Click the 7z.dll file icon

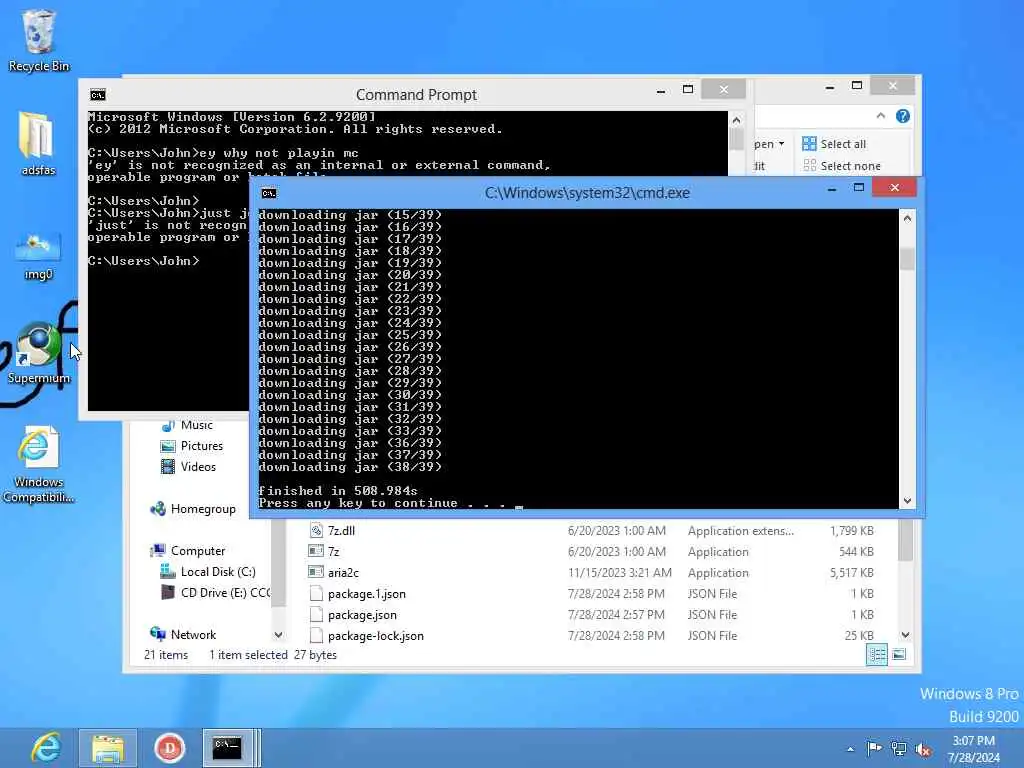[316, 530]
